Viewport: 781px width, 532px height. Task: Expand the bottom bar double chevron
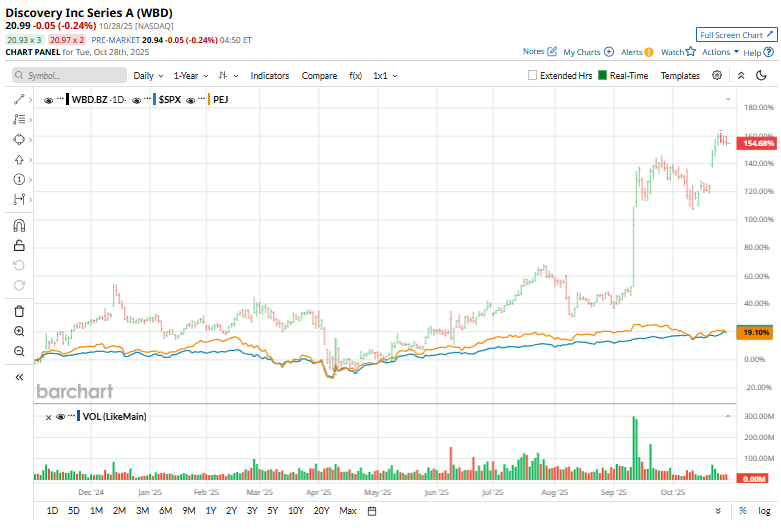[718, 511]
